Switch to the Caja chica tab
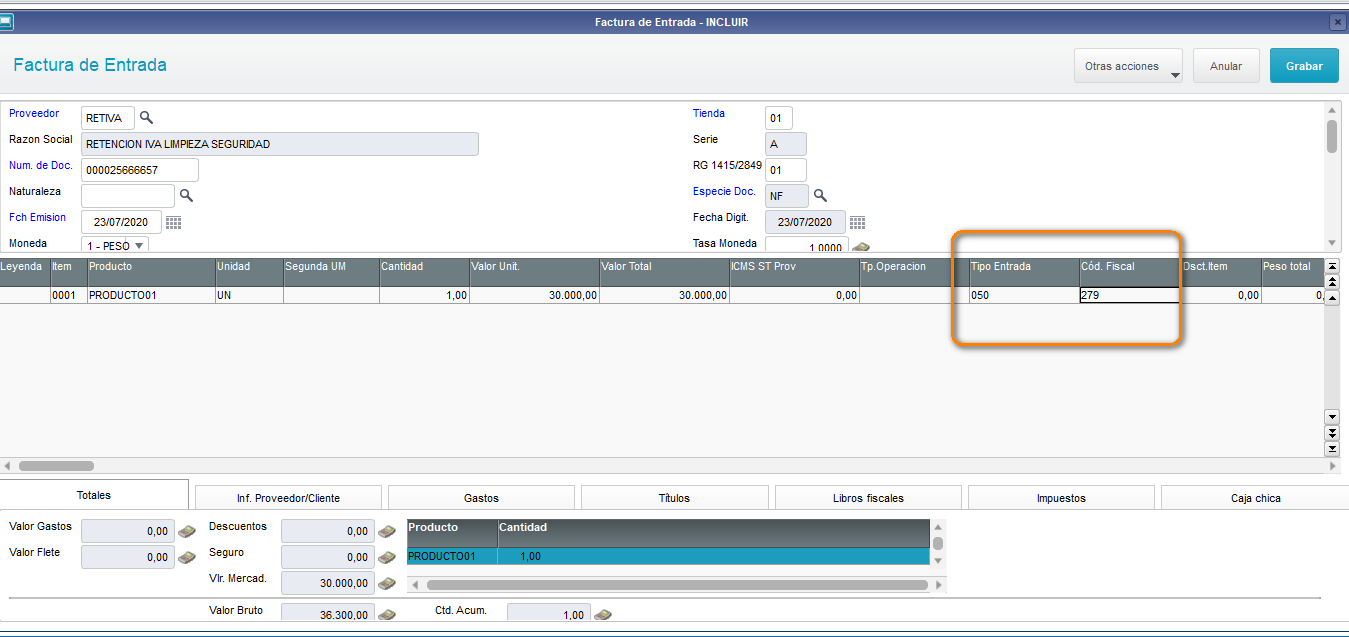 click(x=1255, y=497)
